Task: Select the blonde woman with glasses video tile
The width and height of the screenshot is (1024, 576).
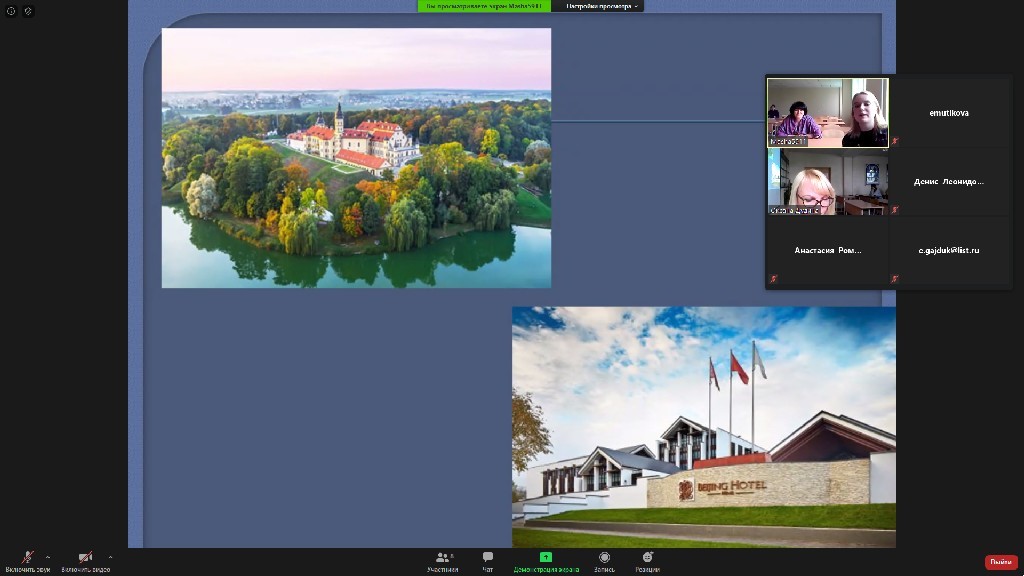Action: point(827,182)
